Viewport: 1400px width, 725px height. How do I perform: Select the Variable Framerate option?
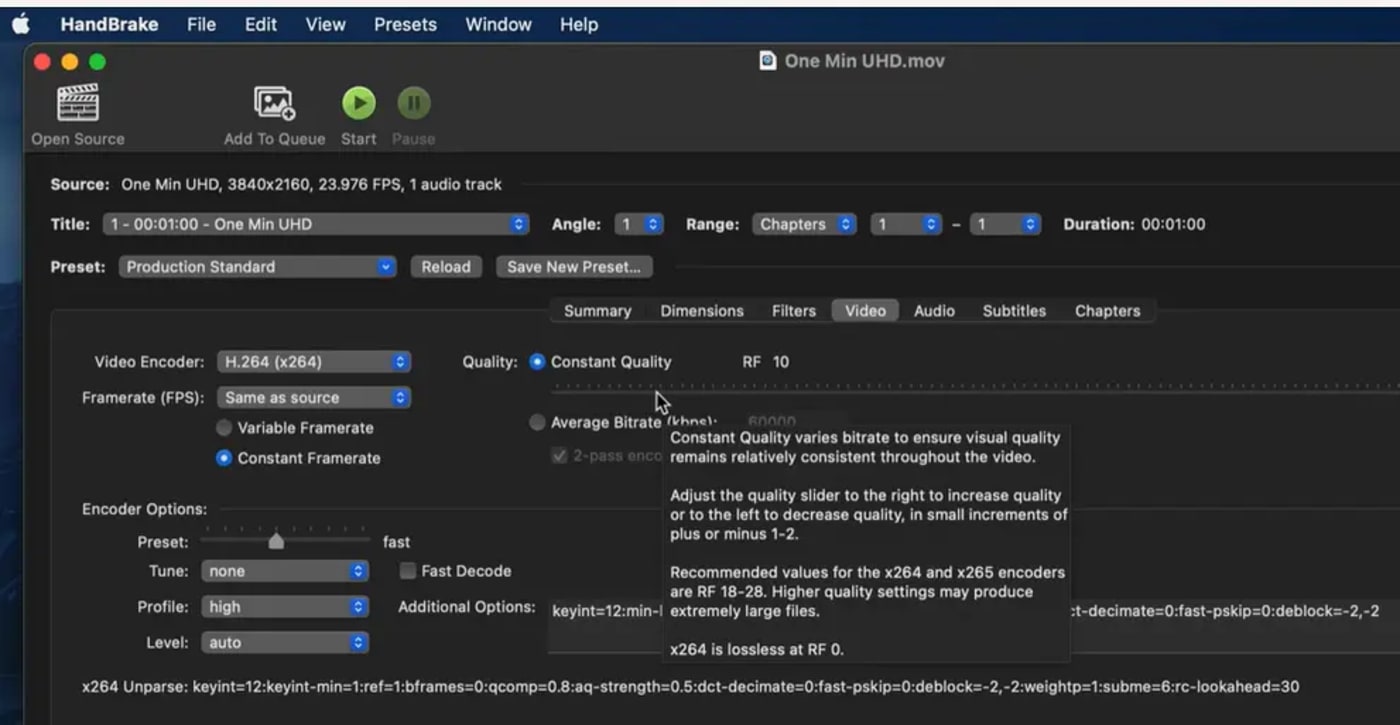[224, 428]
